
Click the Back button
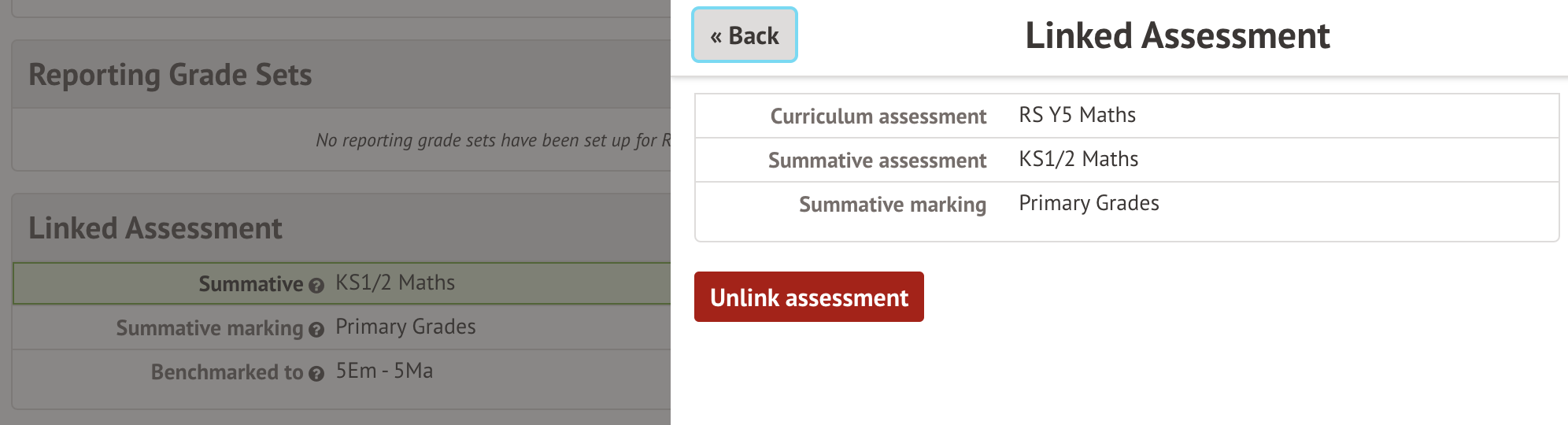coord(744,35)
